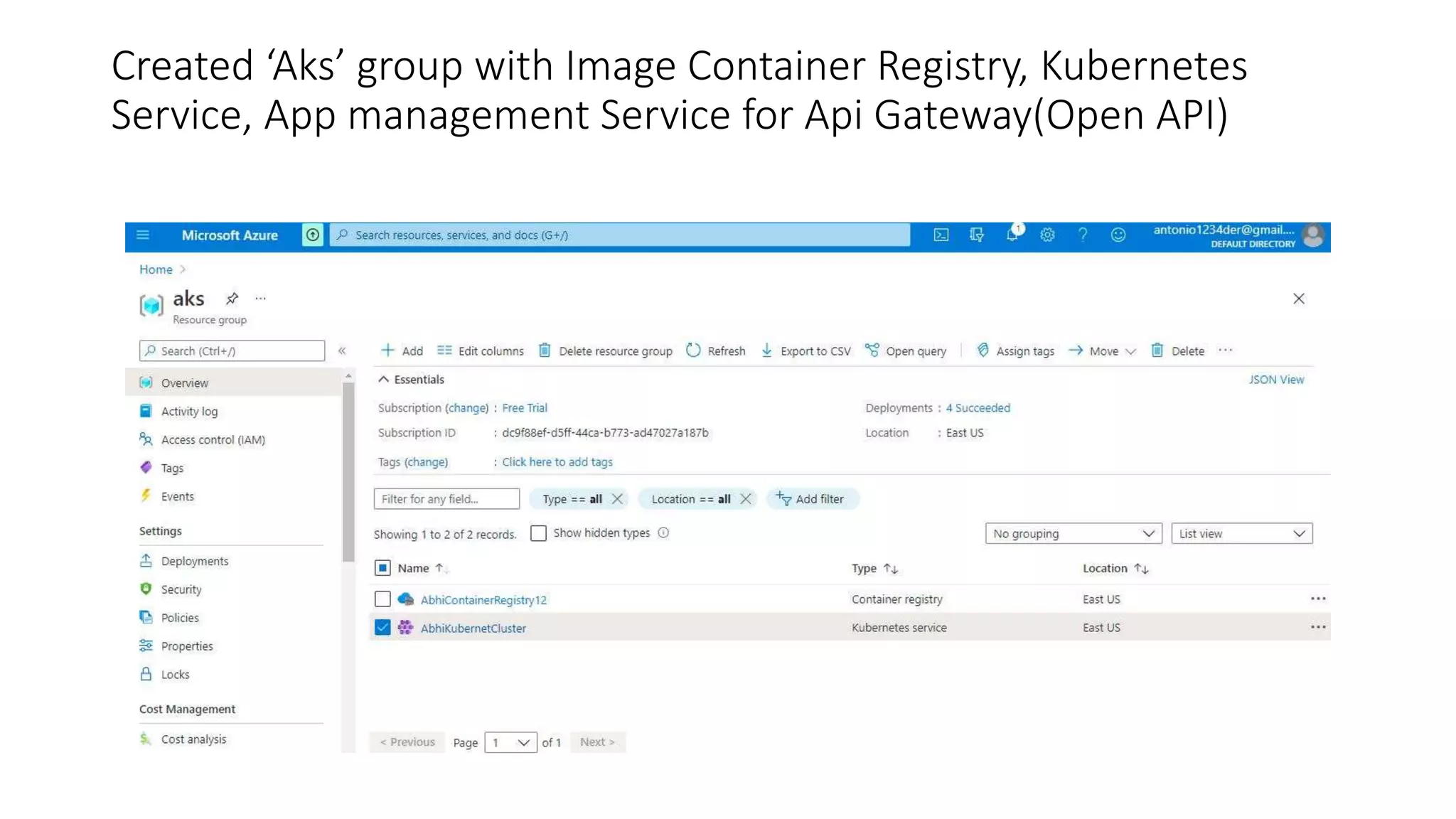The width and height of the screenshot is (1456, 819).
Task: Open the page number dropdown
Action: pyautogui.click(x=510, y=742)
